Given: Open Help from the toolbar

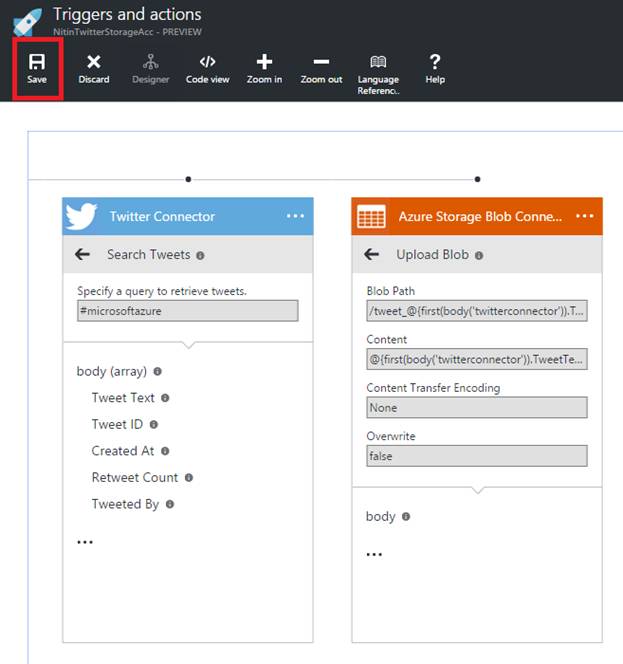Looking at the screenshot, I should coord(435,69).
